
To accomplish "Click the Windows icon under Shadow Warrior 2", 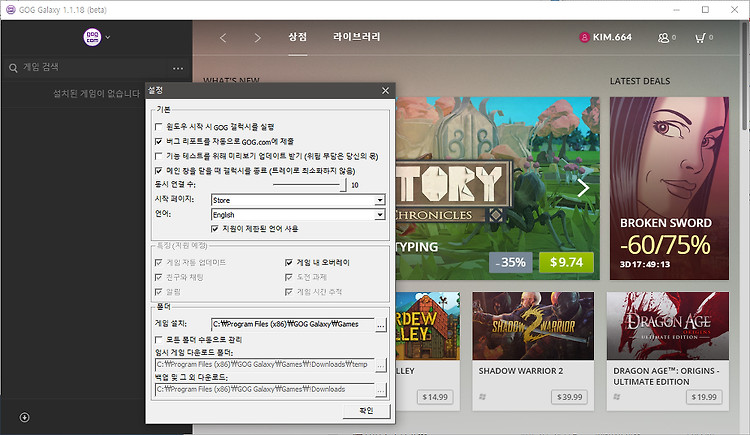I will 482,397.
